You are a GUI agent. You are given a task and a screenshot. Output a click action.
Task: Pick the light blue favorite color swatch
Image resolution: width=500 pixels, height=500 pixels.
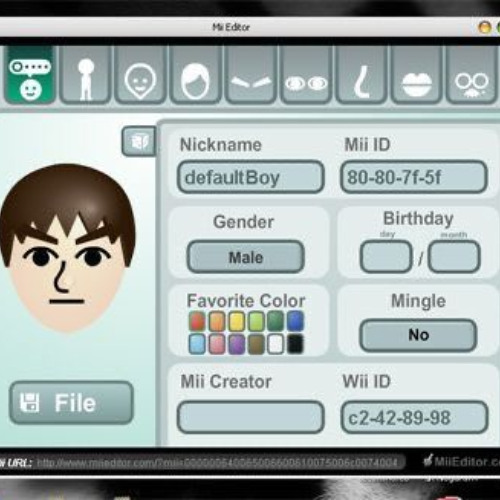tap(197, 344)
